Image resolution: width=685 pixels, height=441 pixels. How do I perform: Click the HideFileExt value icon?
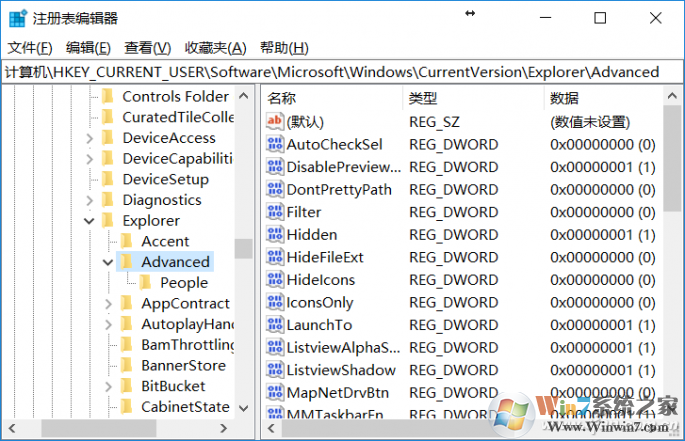pos(275,257)
